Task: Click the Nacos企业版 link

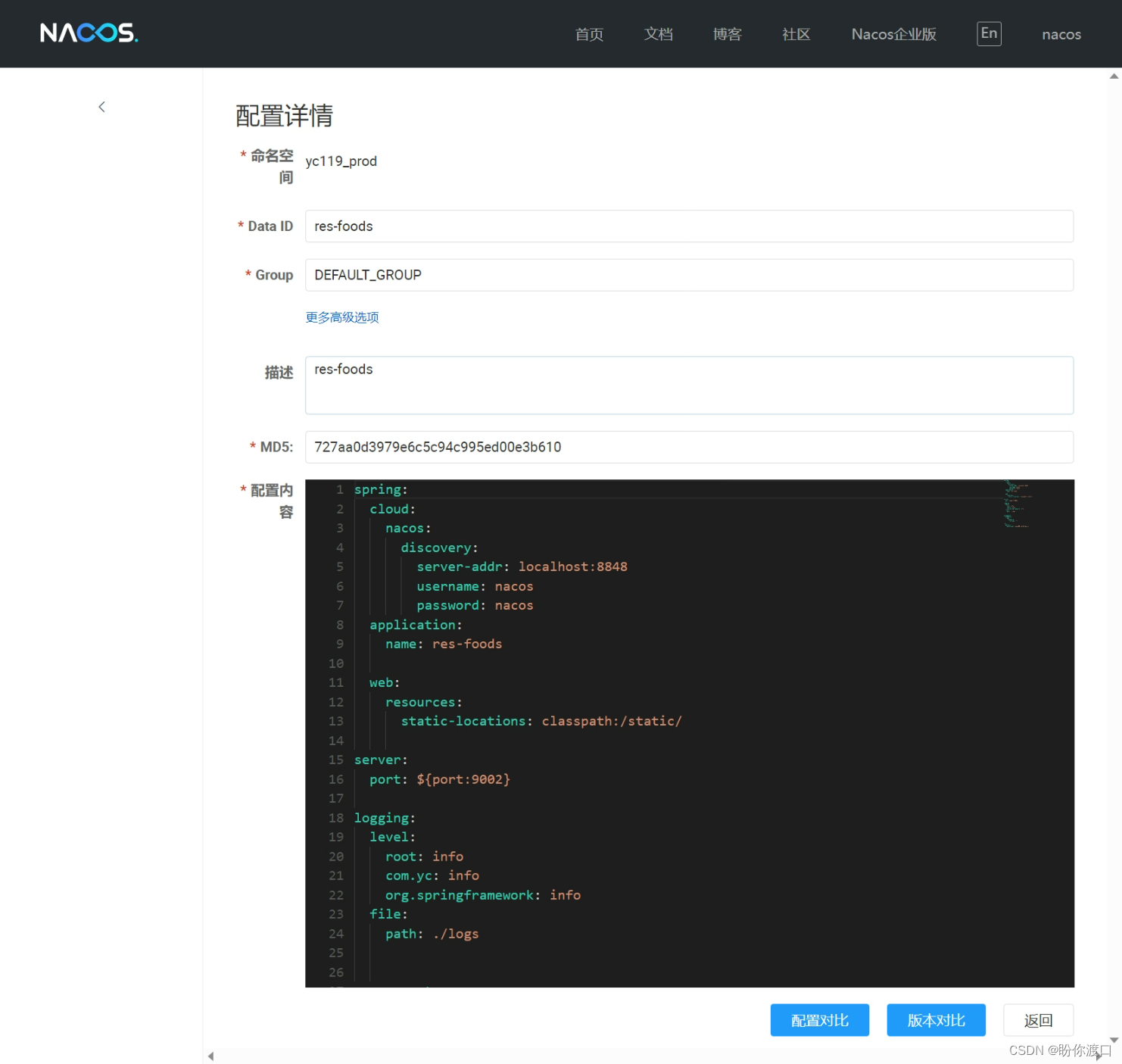Action: point(893,34)
